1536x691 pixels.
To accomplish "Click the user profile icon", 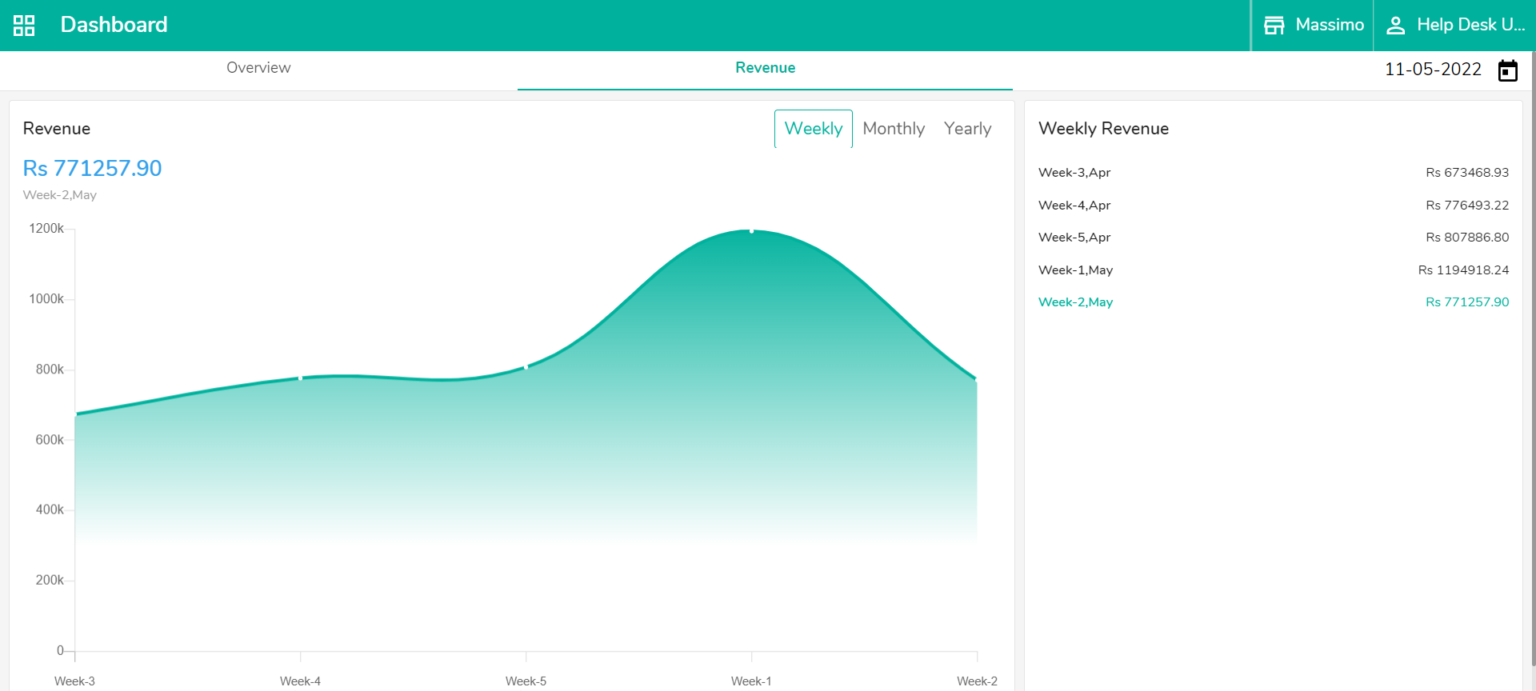I will (x=1396, y=25).
